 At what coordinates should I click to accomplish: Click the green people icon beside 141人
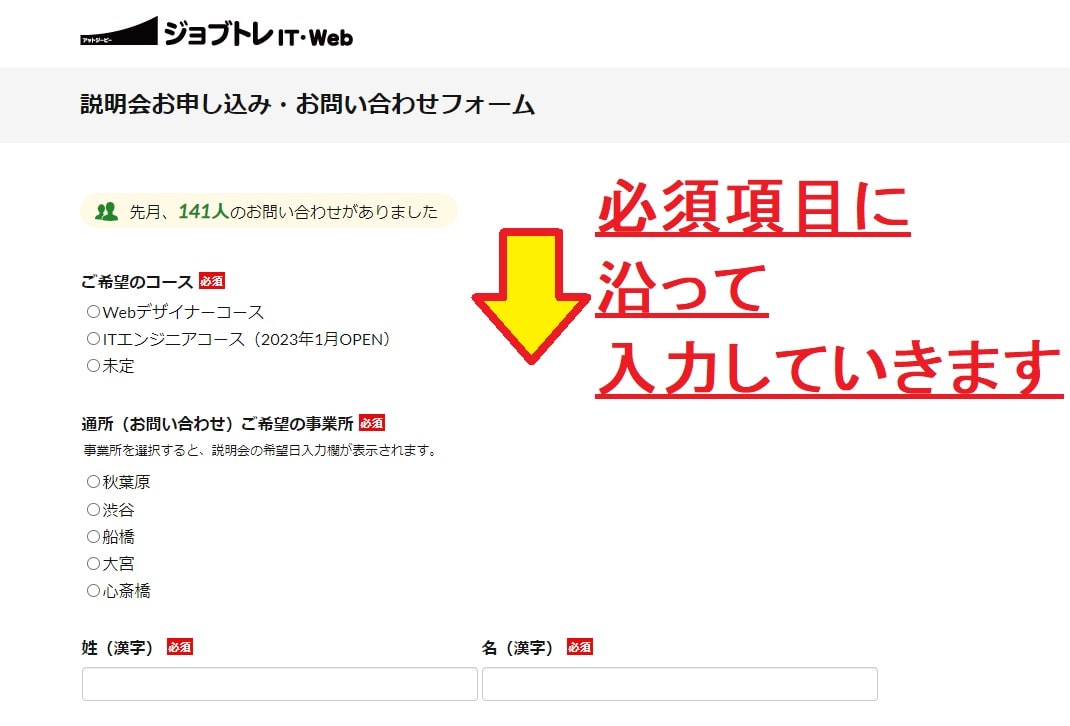[x=106, y=212]
